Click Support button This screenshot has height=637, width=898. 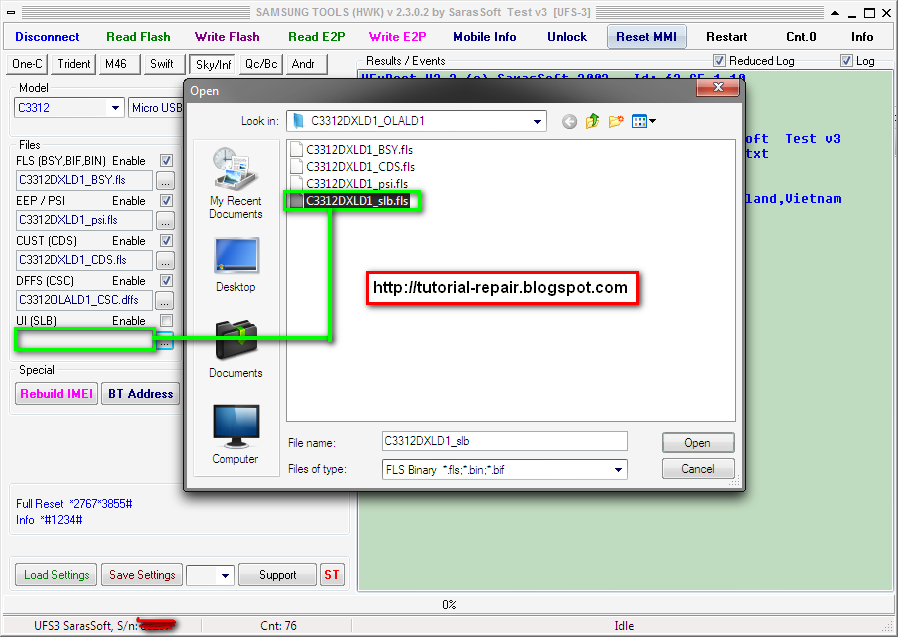(x=277, y=575)
